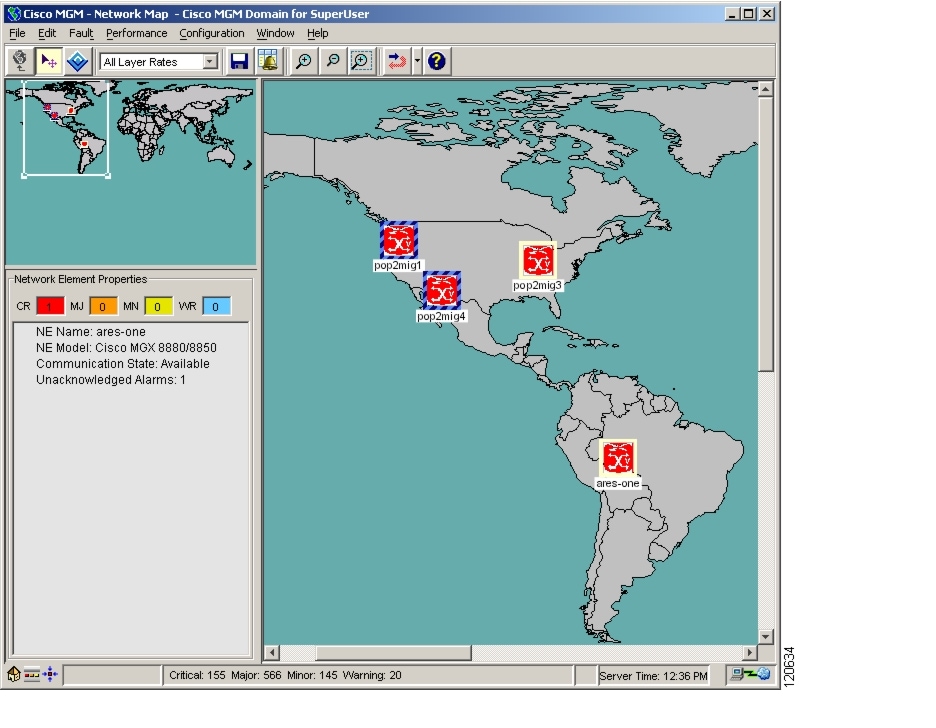Open the Fault menu
The width and height of the screenshot is (936, 728).
click(81, 33)
